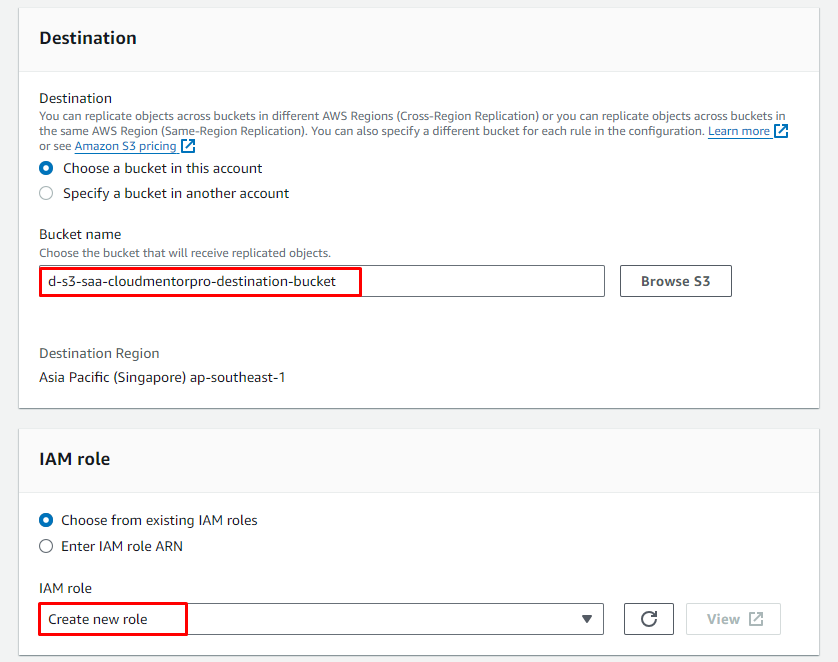Viewport: 838px width, 662px height.
Task: Click the Bucket name field label
Action: [80, 234]
